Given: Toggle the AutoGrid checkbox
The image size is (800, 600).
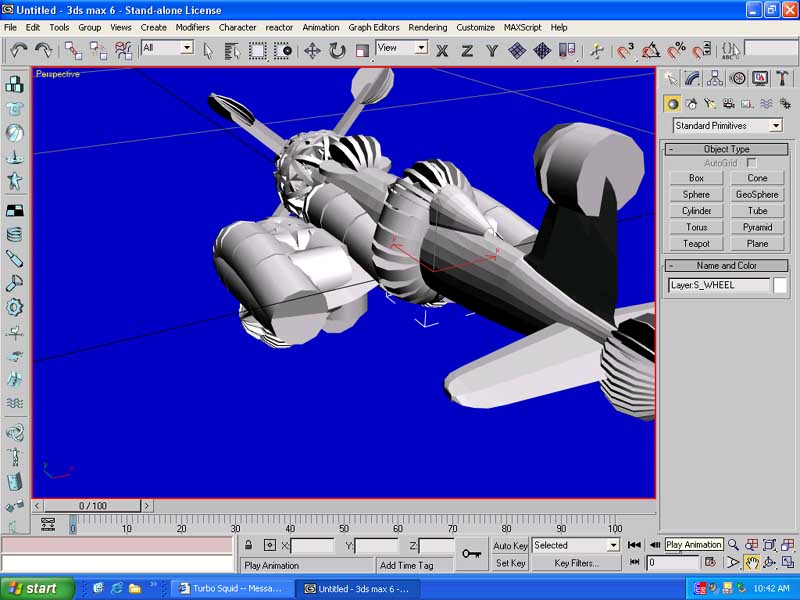Looking at the screenshot, I should (x=752, y=162).
